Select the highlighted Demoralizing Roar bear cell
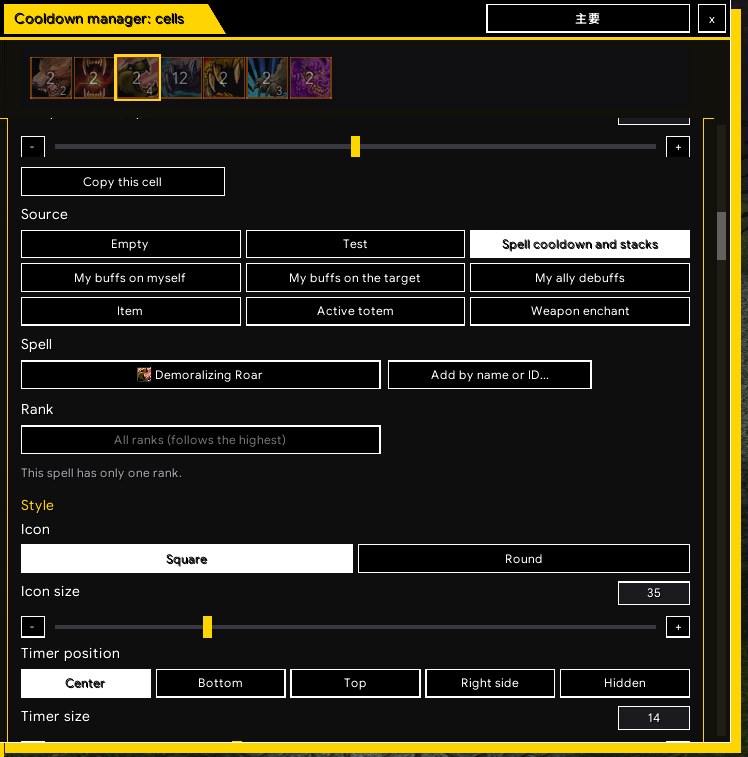The image size is (748, 757). pos(138,78)
